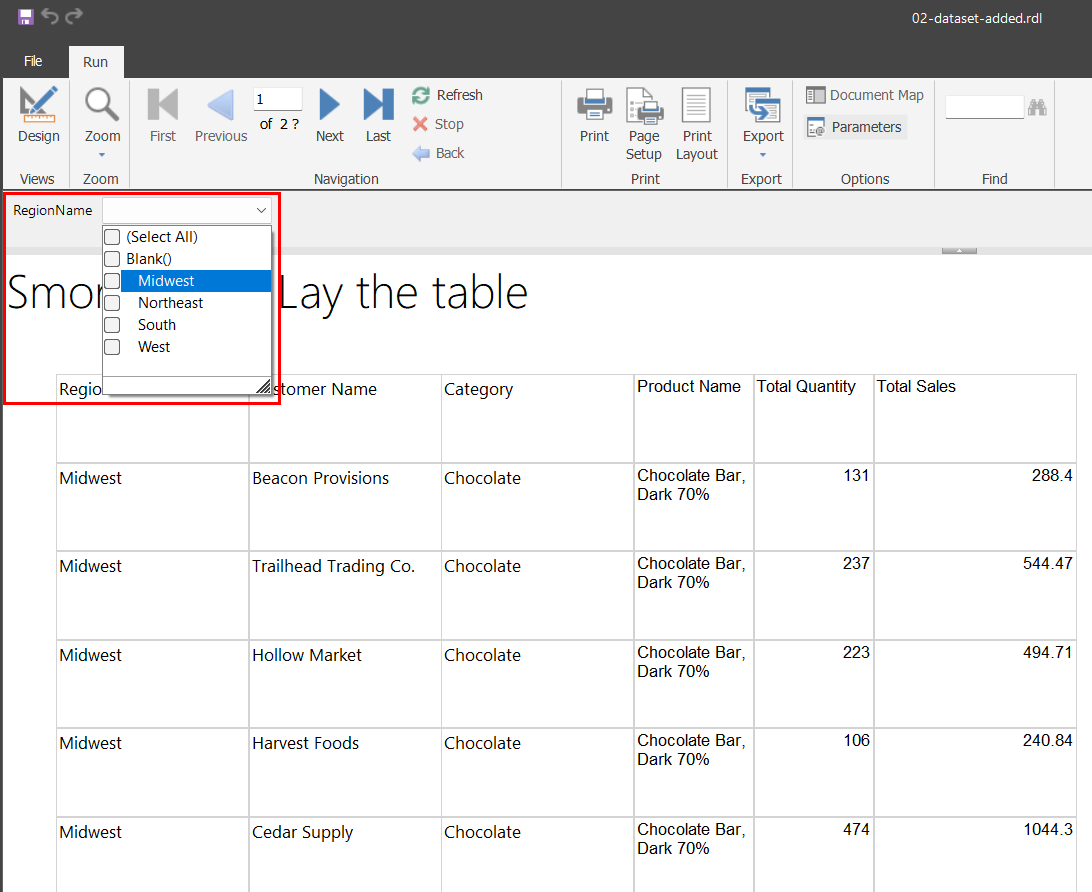Click the 1044.3 total sales value

1047,829
